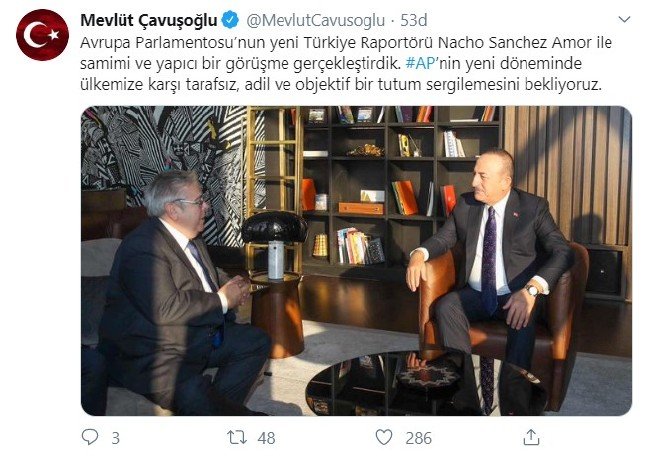This screenshot has height=459, width=648.
Task: Follow the #AP hashtag link
Action: tap(421, 63)
